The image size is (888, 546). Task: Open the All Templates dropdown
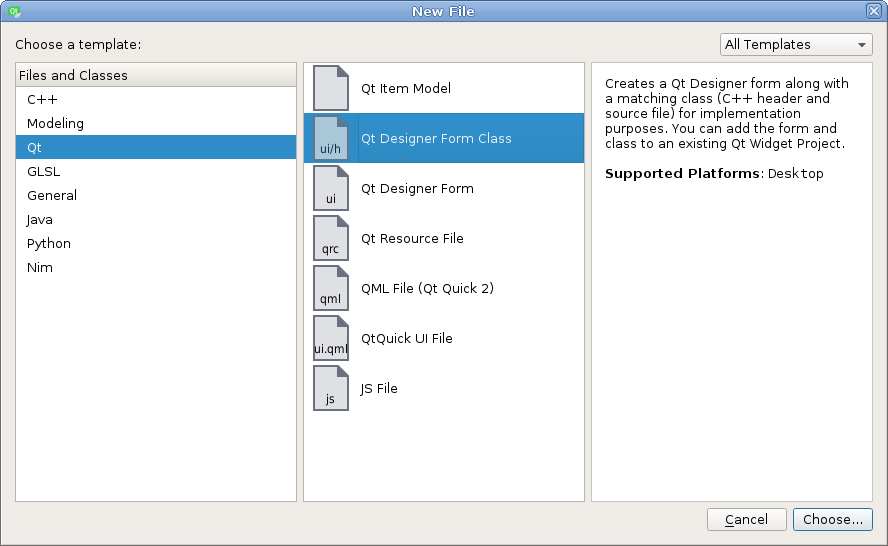[796, 45]
